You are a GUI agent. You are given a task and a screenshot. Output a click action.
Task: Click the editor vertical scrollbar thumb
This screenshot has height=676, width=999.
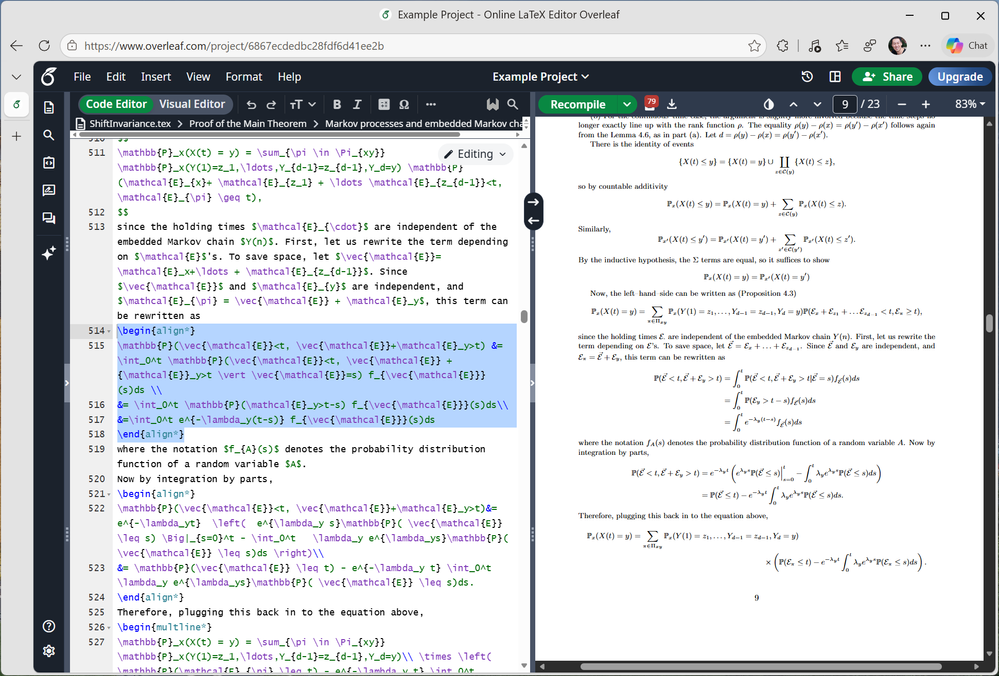[x=524, y=317]
